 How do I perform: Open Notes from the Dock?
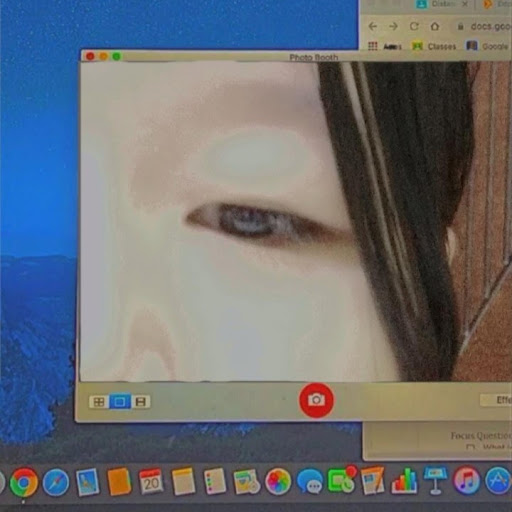(183, 481)
